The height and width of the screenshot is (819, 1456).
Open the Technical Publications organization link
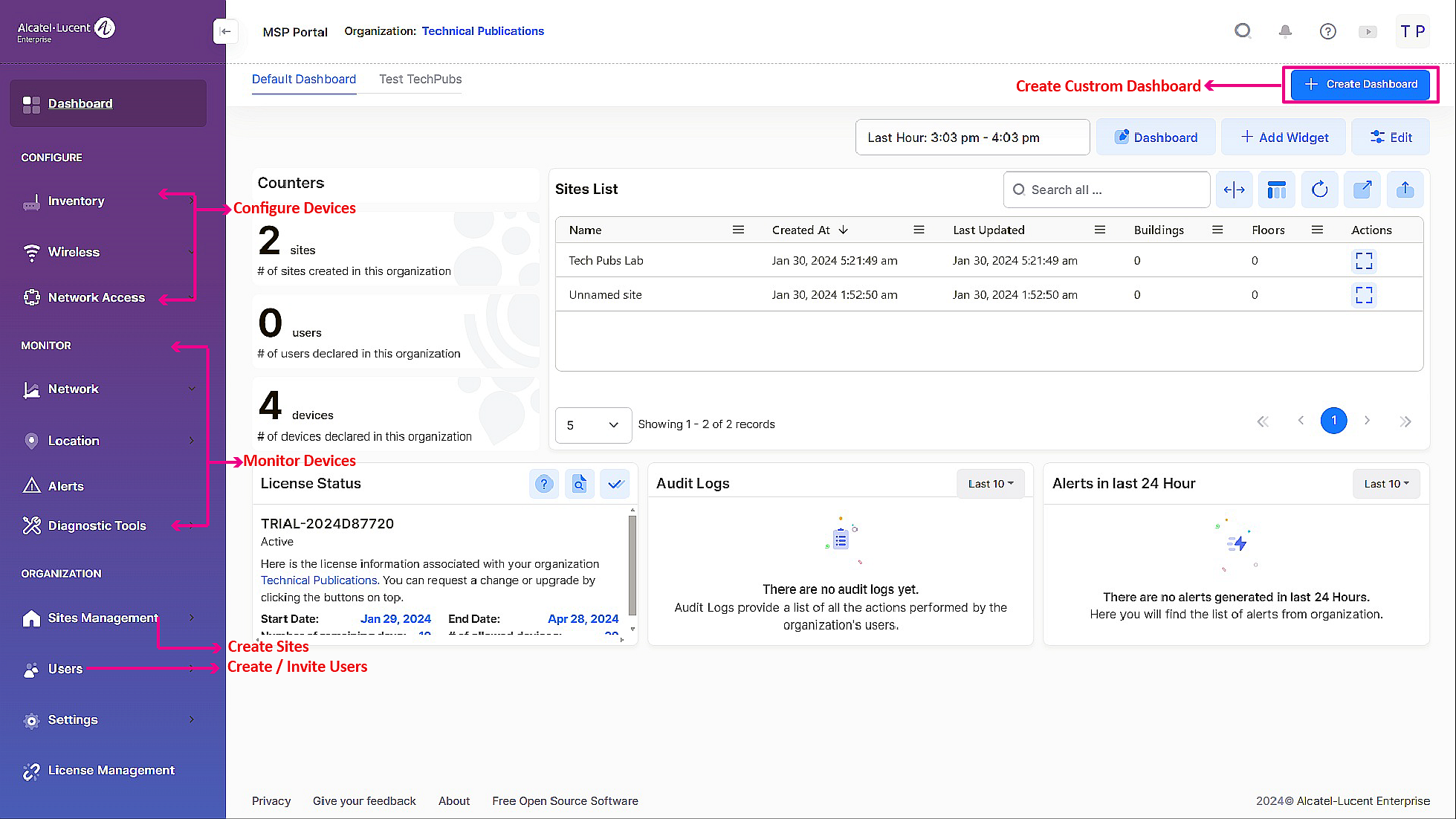pyautogui.click(x=483, y=31)
